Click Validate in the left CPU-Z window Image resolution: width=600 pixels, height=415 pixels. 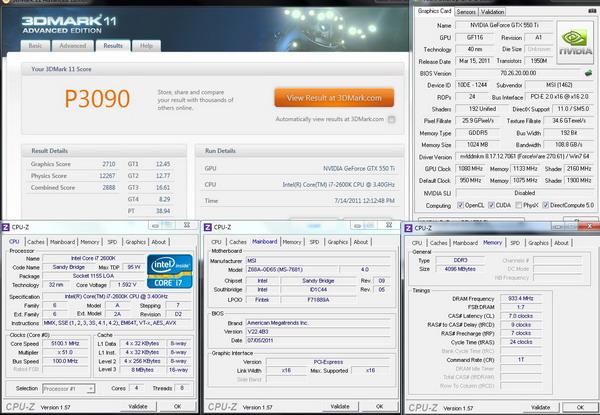tap(138, 406)
